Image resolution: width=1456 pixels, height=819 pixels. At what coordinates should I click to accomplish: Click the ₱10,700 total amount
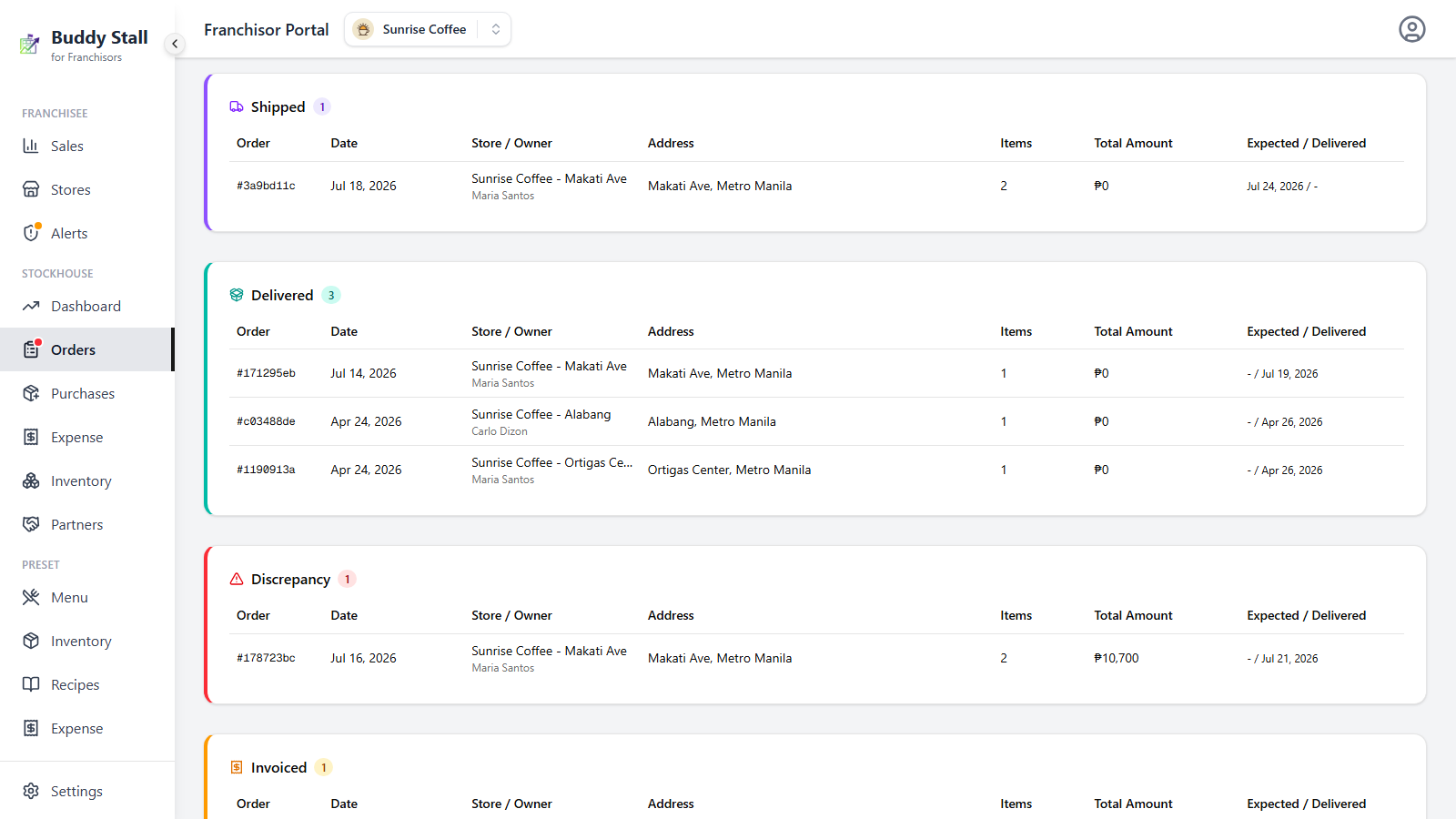[x=1117, y=658]
